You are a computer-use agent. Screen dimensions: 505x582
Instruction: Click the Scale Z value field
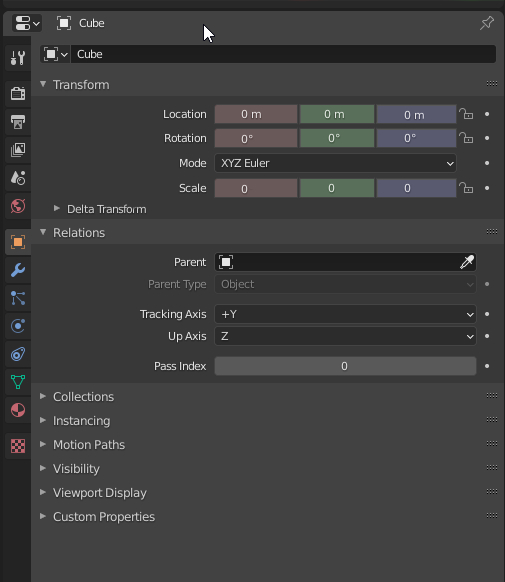coord(416,188)
